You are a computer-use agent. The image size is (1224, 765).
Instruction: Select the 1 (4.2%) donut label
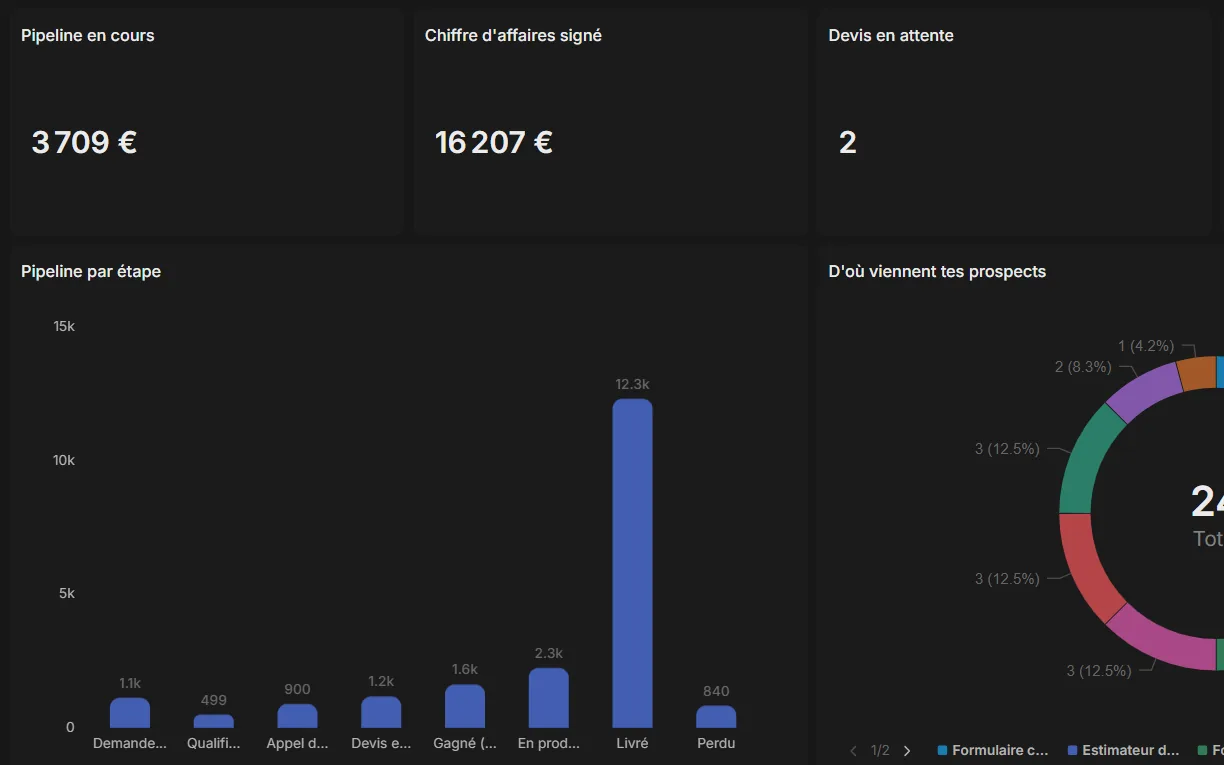pyautogui.click(x=1146, y=346)
